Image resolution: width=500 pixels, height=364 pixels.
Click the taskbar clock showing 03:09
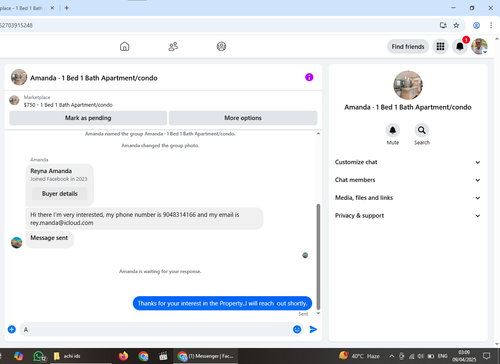464,356
